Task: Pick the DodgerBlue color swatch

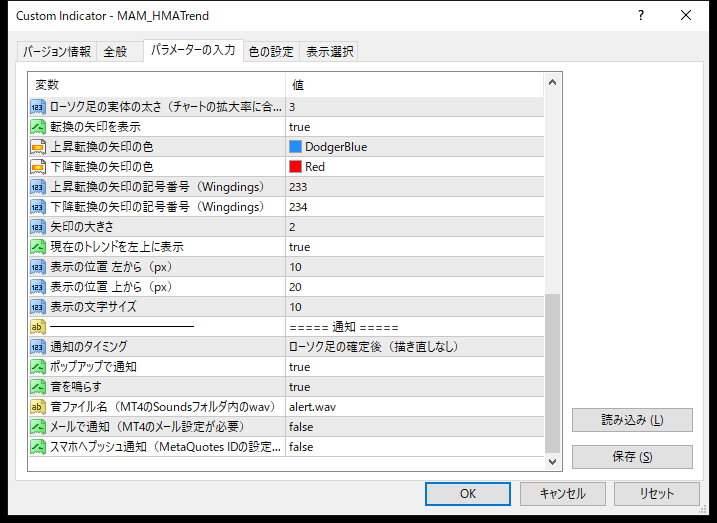Action: [x=295, y=147]
